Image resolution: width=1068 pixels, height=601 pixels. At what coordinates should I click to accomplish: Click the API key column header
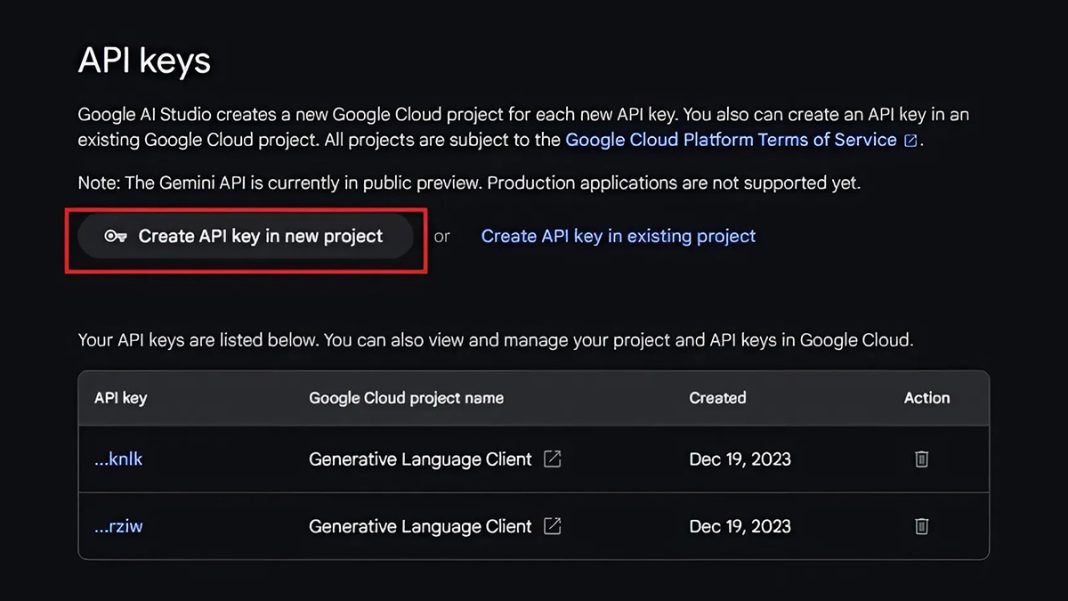(x=120, y=398)
